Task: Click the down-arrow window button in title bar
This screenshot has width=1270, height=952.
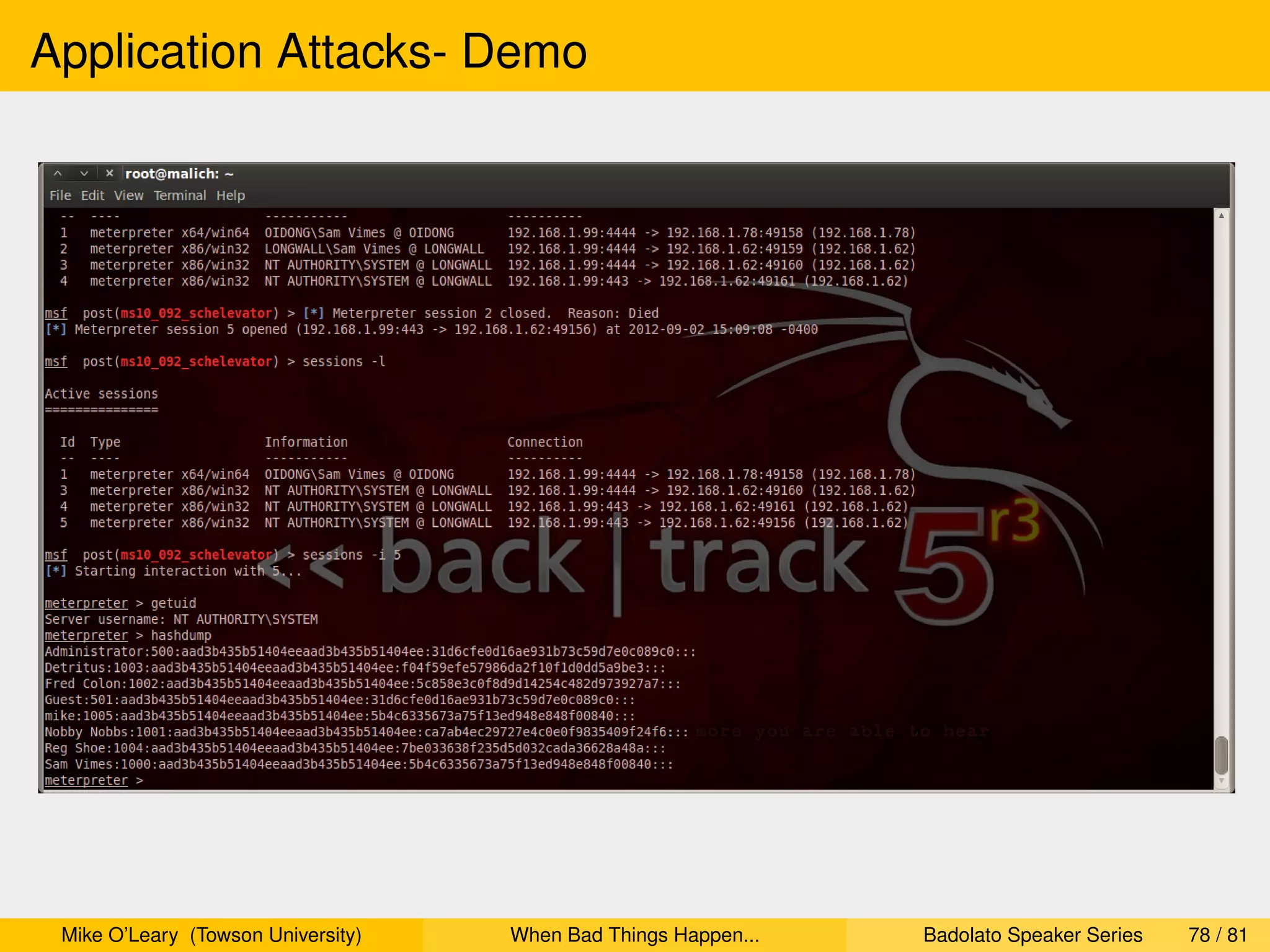Action: (x=84, y=174)
